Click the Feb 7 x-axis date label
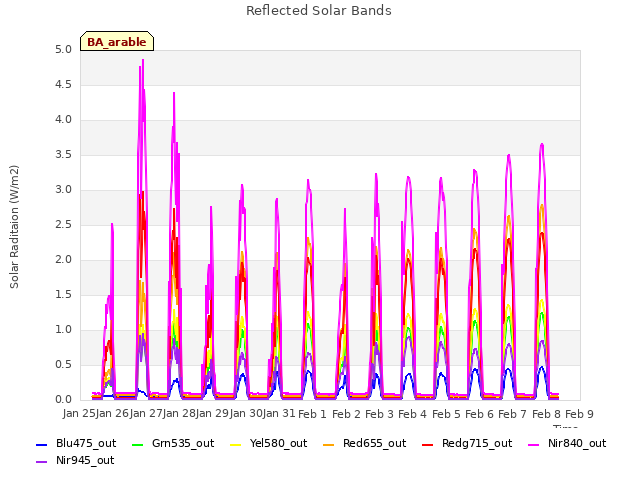 tap(513, 414)
